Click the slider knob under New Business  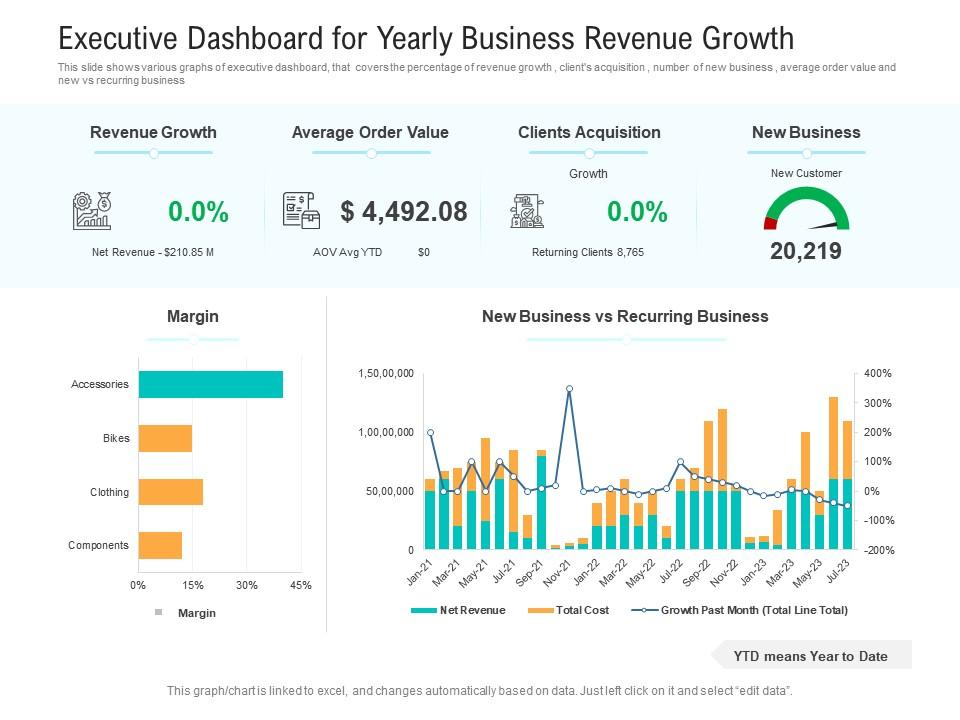[807, 153]
